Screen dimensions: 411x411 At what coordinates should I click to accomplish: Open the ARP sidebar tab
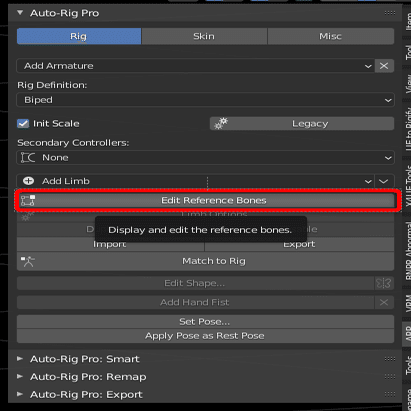[407, 334]
